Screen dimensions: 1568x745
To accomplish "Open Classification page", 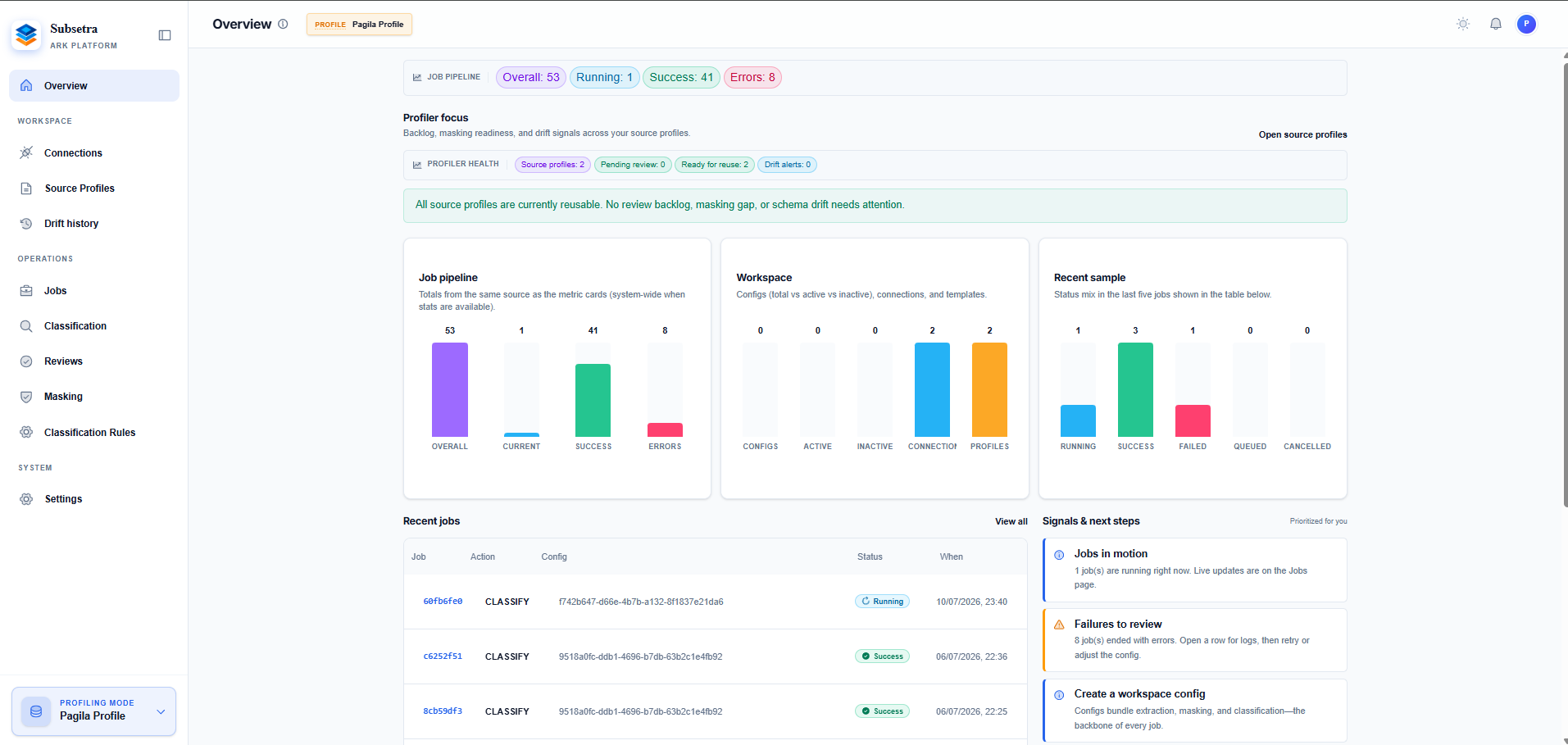I will click(x=94, y=325).
